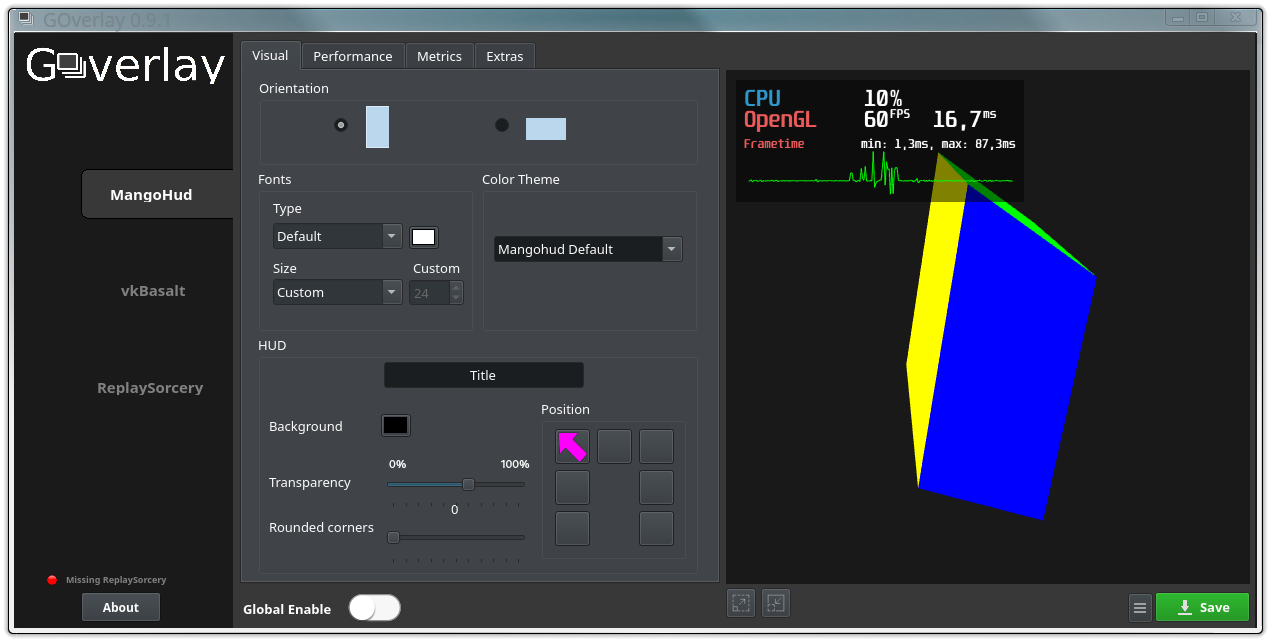Click the "CPU" label in the preview HUD
The image size is (1271, 642).
(762, 98)
